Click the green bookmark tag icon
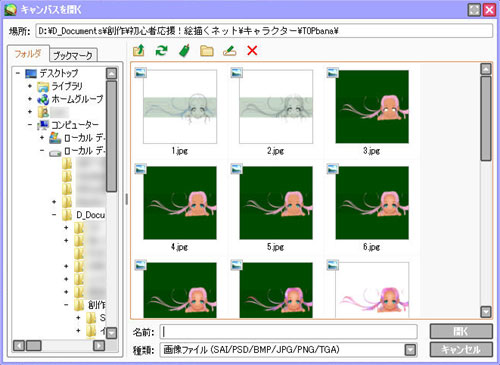 coord(184,51)
